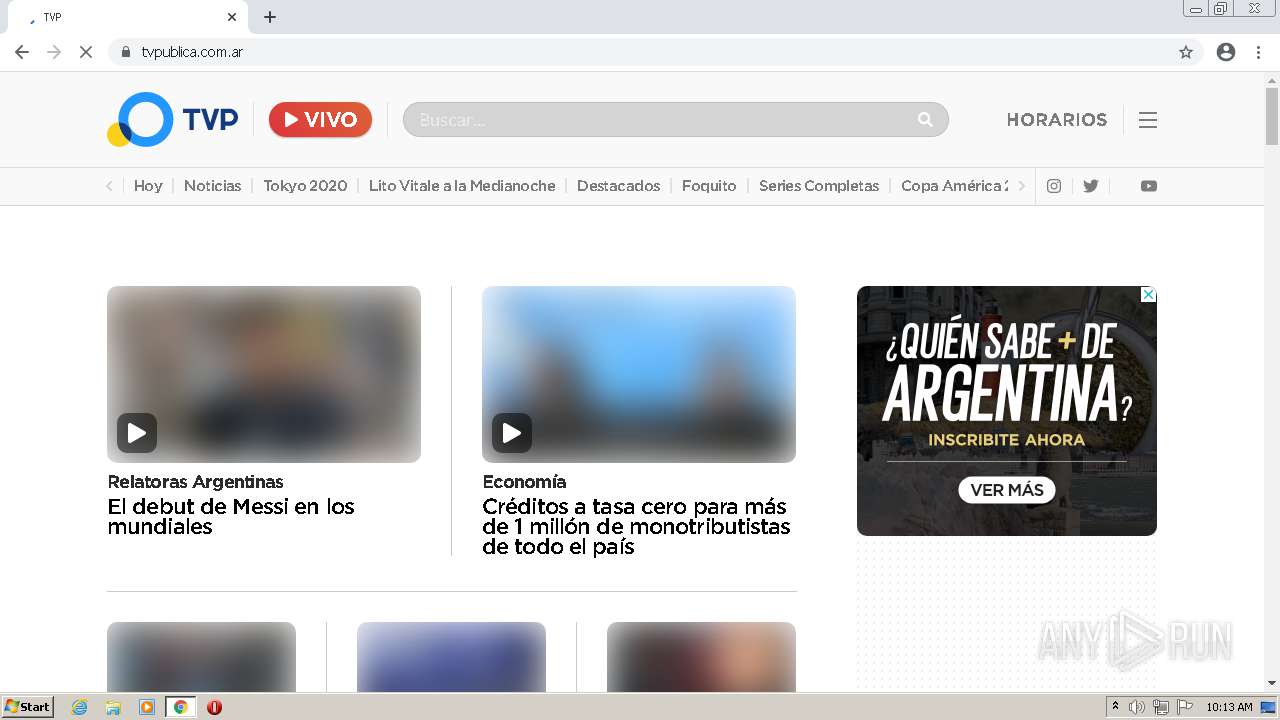
Task: Select Noticias in the navigation bar
Action: coord(213,186)
